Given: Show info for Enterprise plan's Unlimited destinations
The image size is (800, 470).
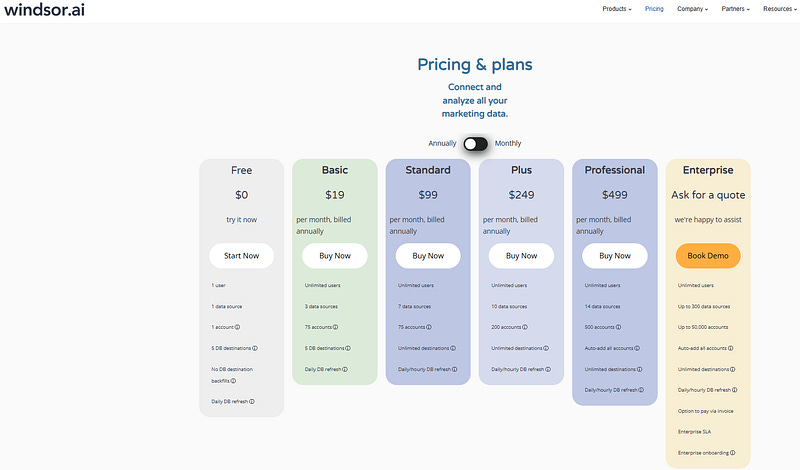Looking at the screenshot, I should [x=733, y=369].
